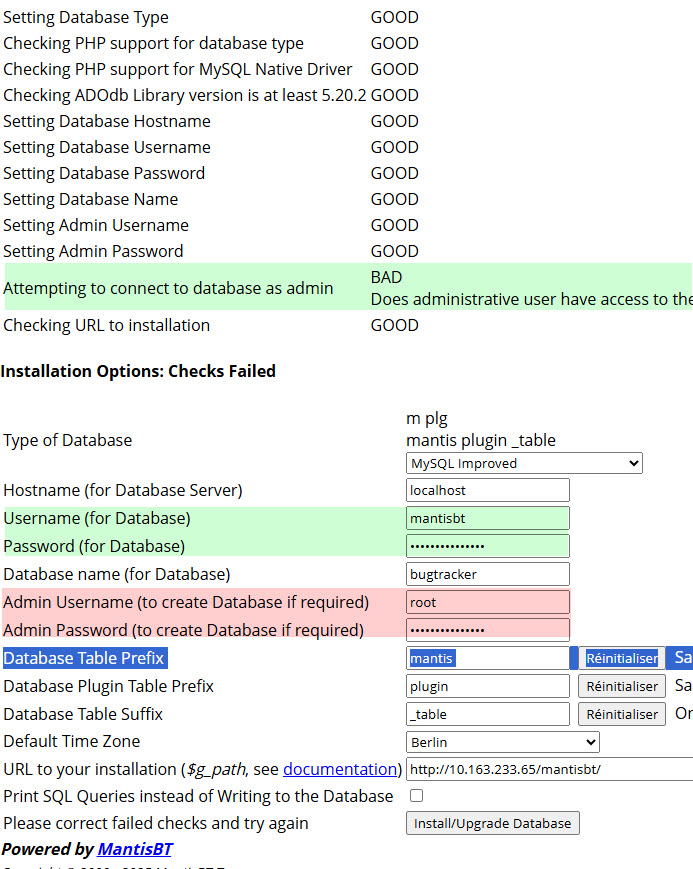Viewport: 693px width, 869px height.
Task: Click the Install/Upgrade Database button
Action: tap(492, 823)
